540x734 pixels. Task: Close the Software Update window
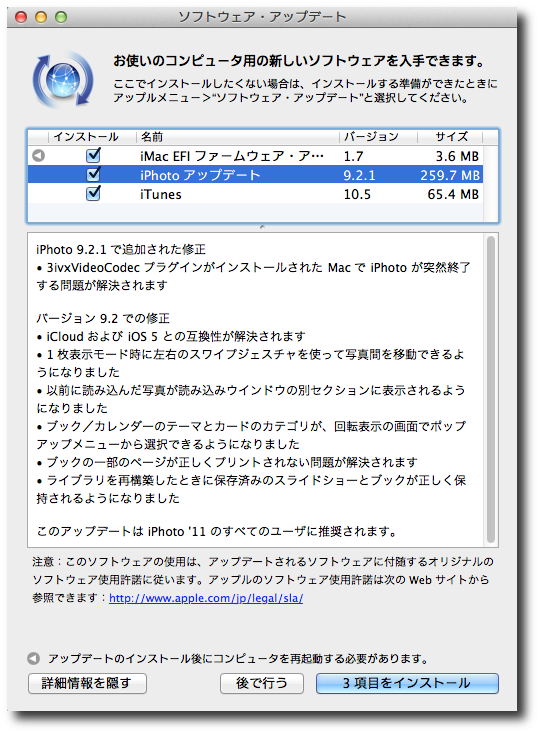coord(21,17)
